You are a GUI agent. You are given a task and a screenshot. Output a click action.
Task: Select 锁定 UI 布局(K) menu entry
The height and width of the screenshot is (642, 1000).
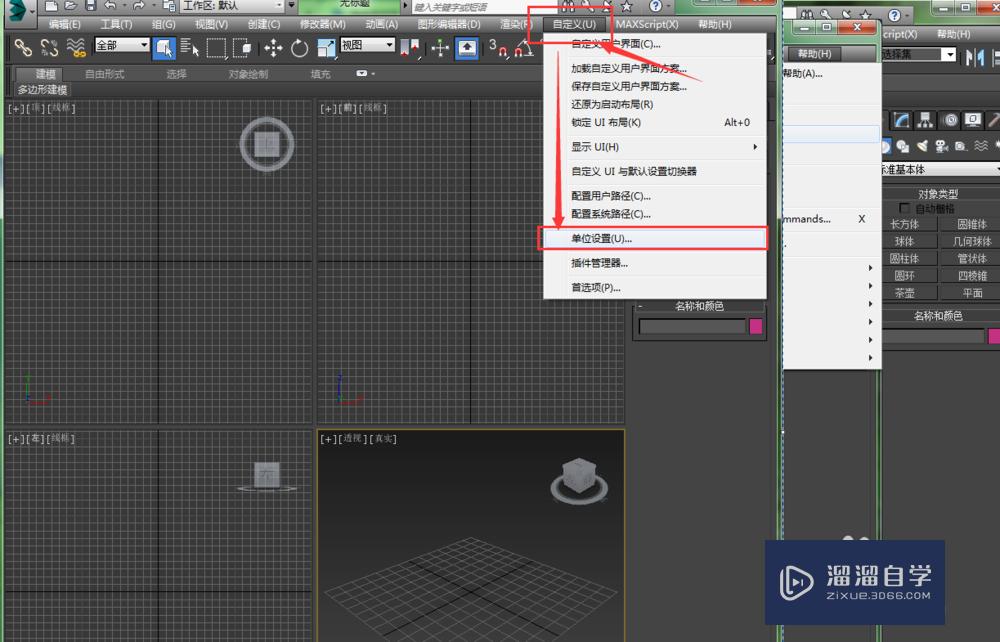[655, 122]
